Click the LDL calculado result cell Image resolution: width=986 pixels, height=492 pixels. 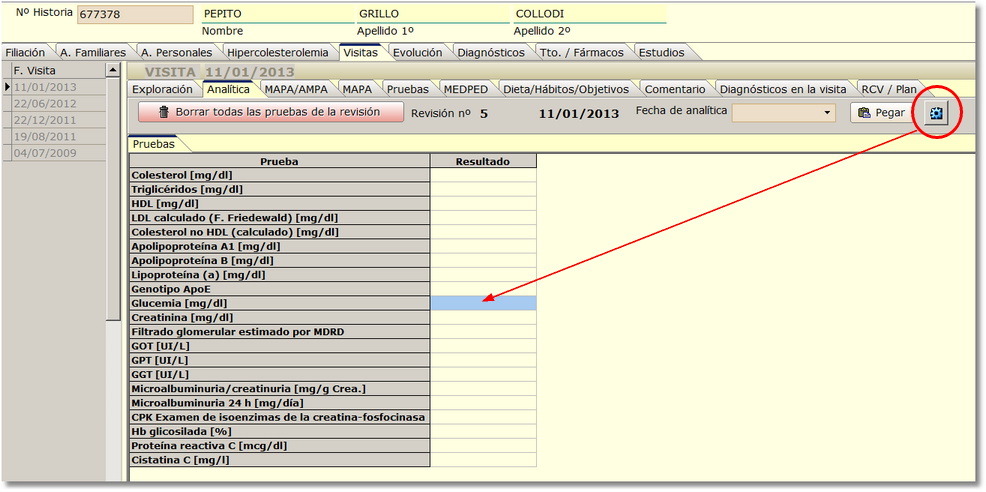[x=484, y=218]
